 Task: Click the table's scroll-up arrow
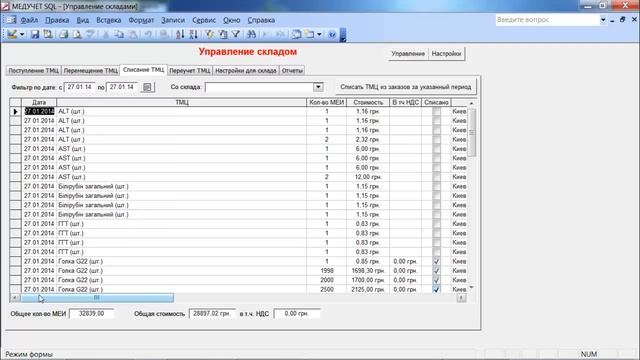(471, 103)
